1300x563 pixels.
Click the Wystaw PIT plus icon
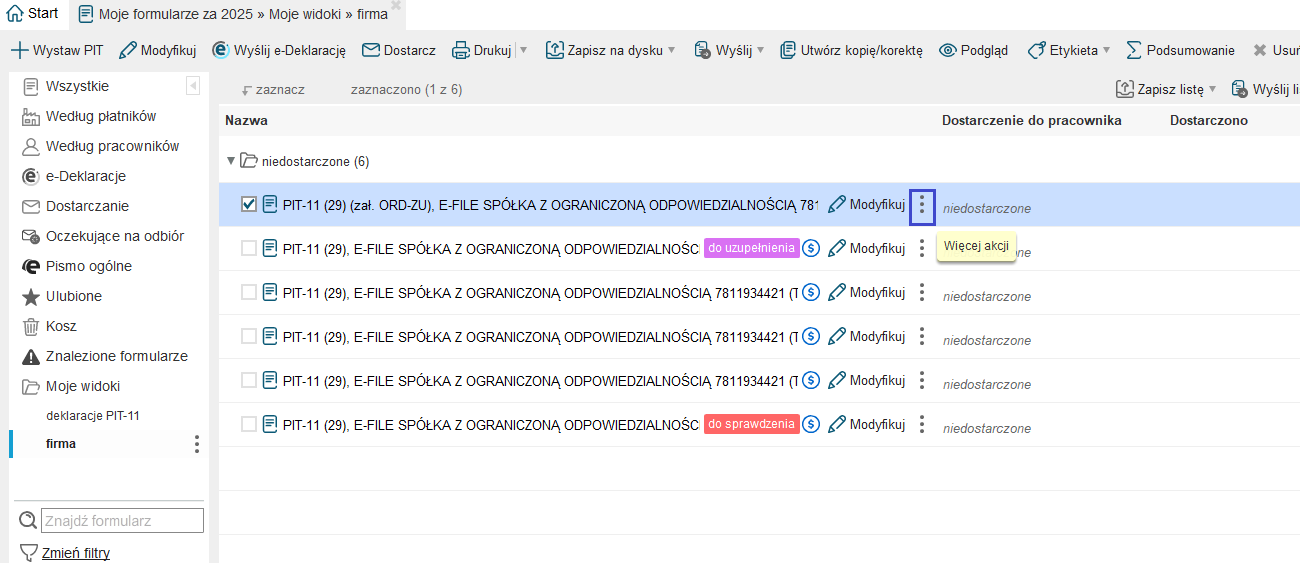(19, 50)
